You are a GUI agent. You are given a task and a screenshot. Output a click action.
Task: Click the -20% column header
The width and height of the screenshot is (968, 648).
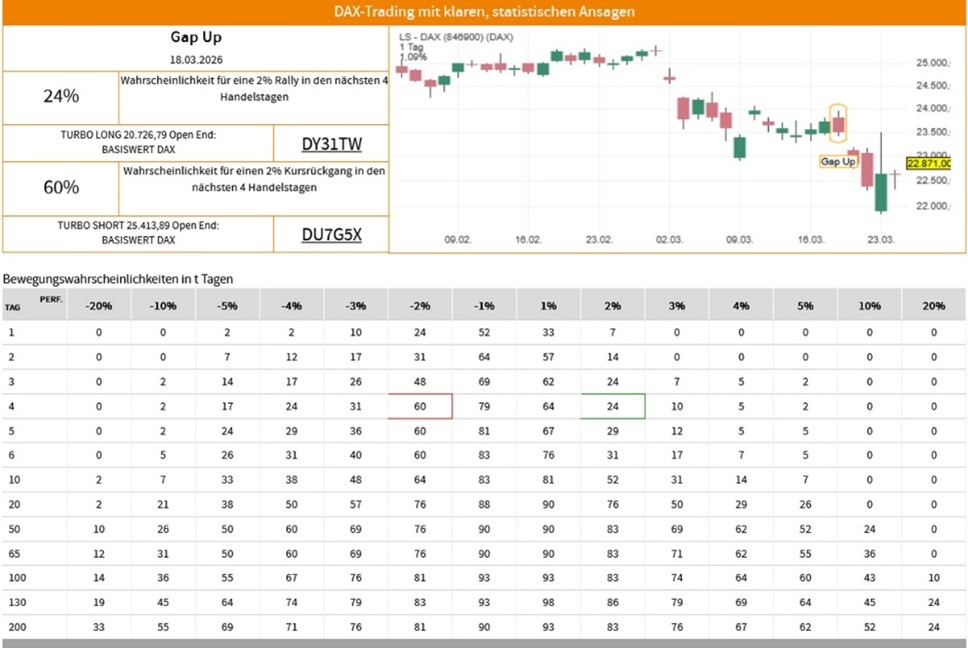[98, 305]
